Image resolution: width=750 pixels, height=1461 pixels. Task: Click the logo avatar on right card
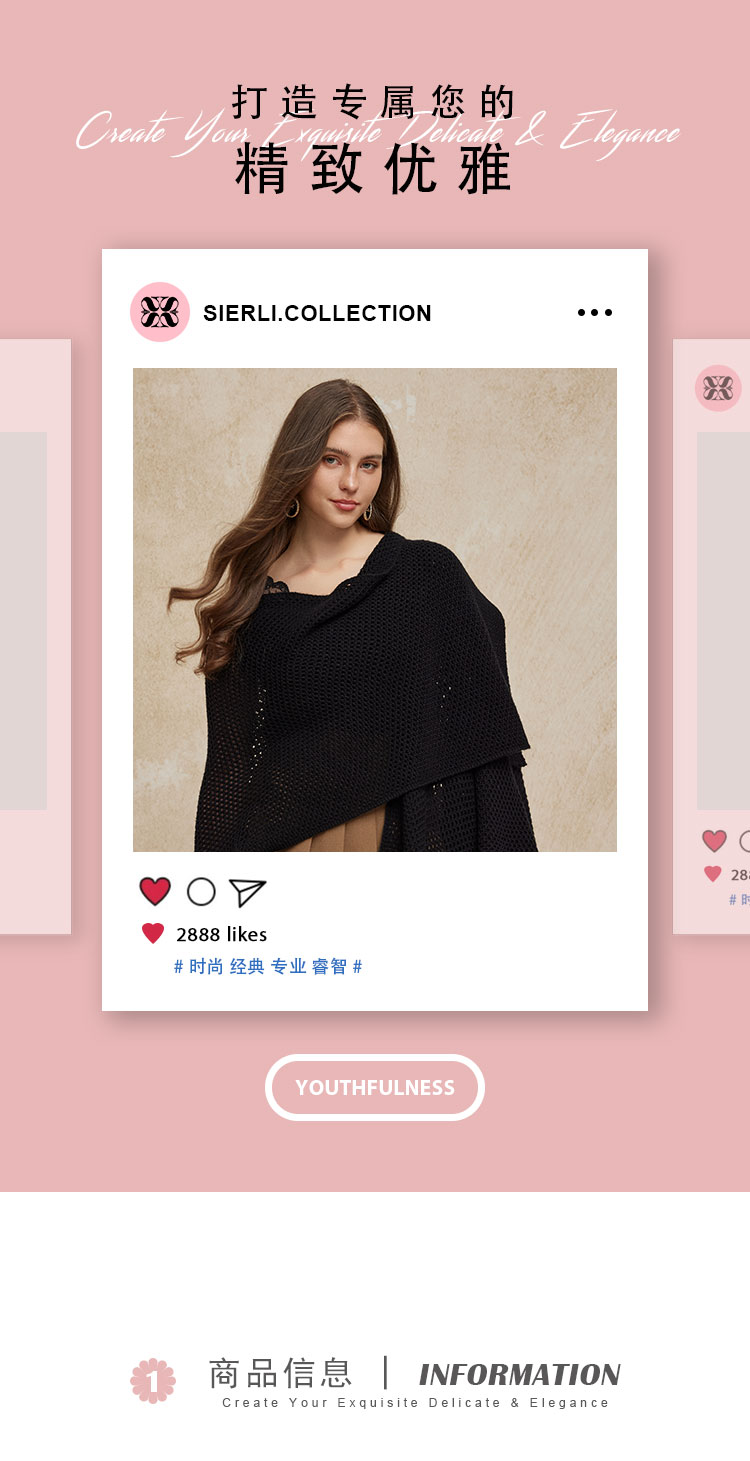coord(718,388)
